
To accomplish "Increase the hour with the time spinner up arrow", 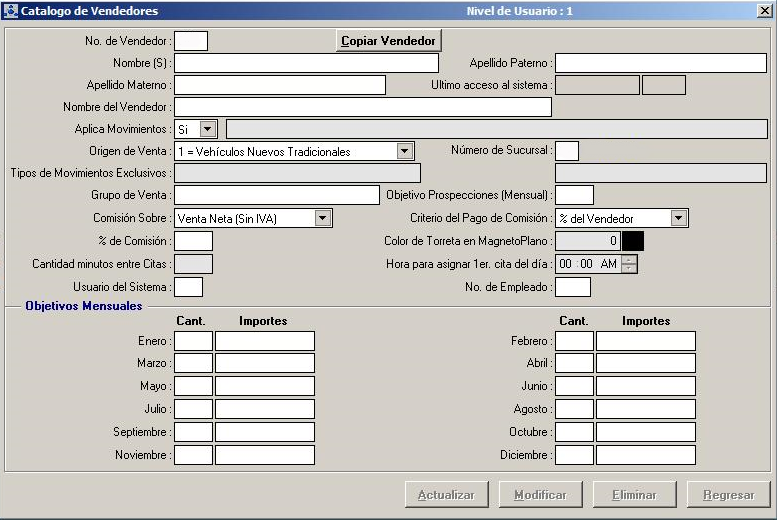I will pyautogui.click(x=628, y=259).
